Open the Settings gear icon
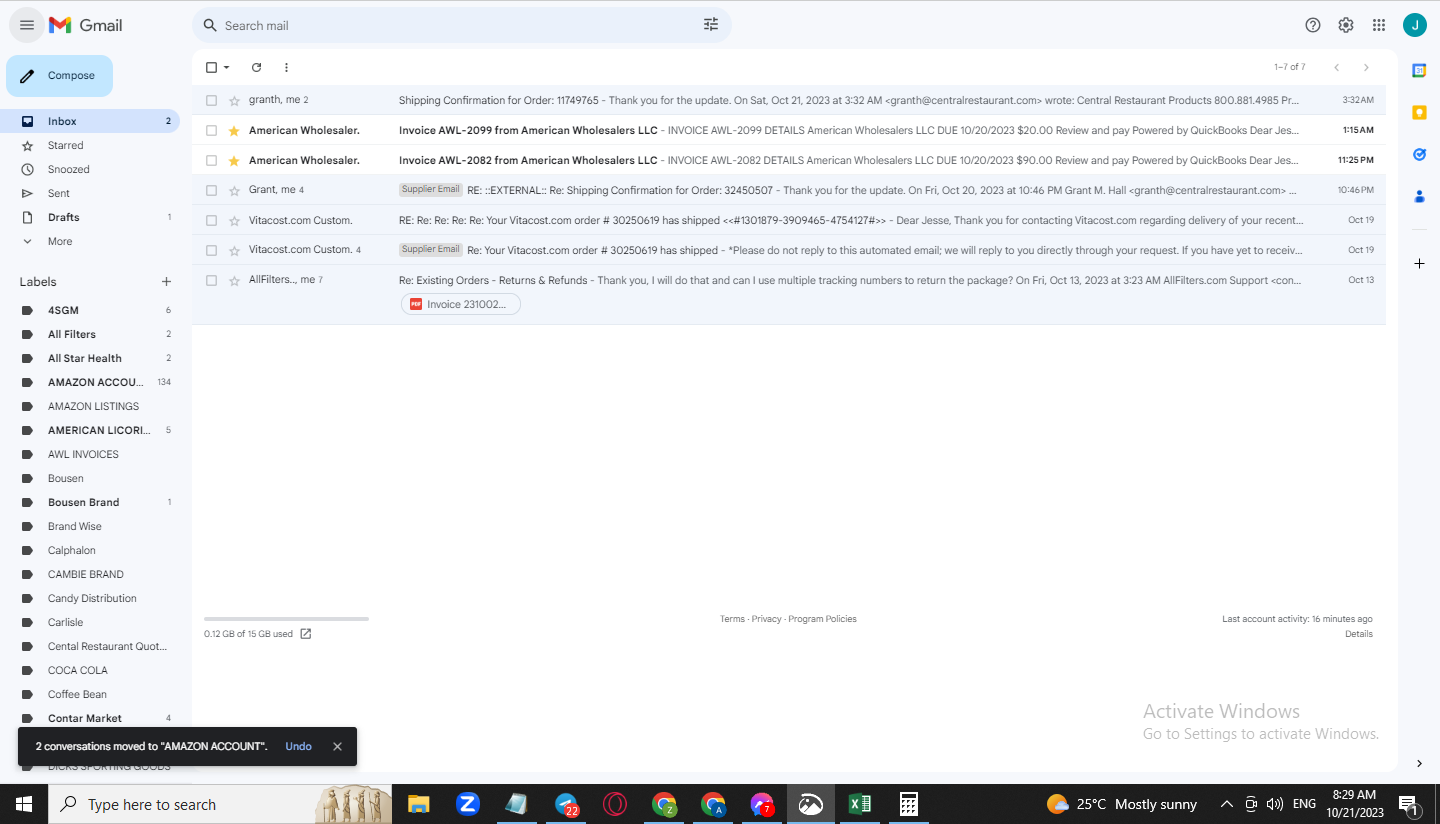 1346,25
